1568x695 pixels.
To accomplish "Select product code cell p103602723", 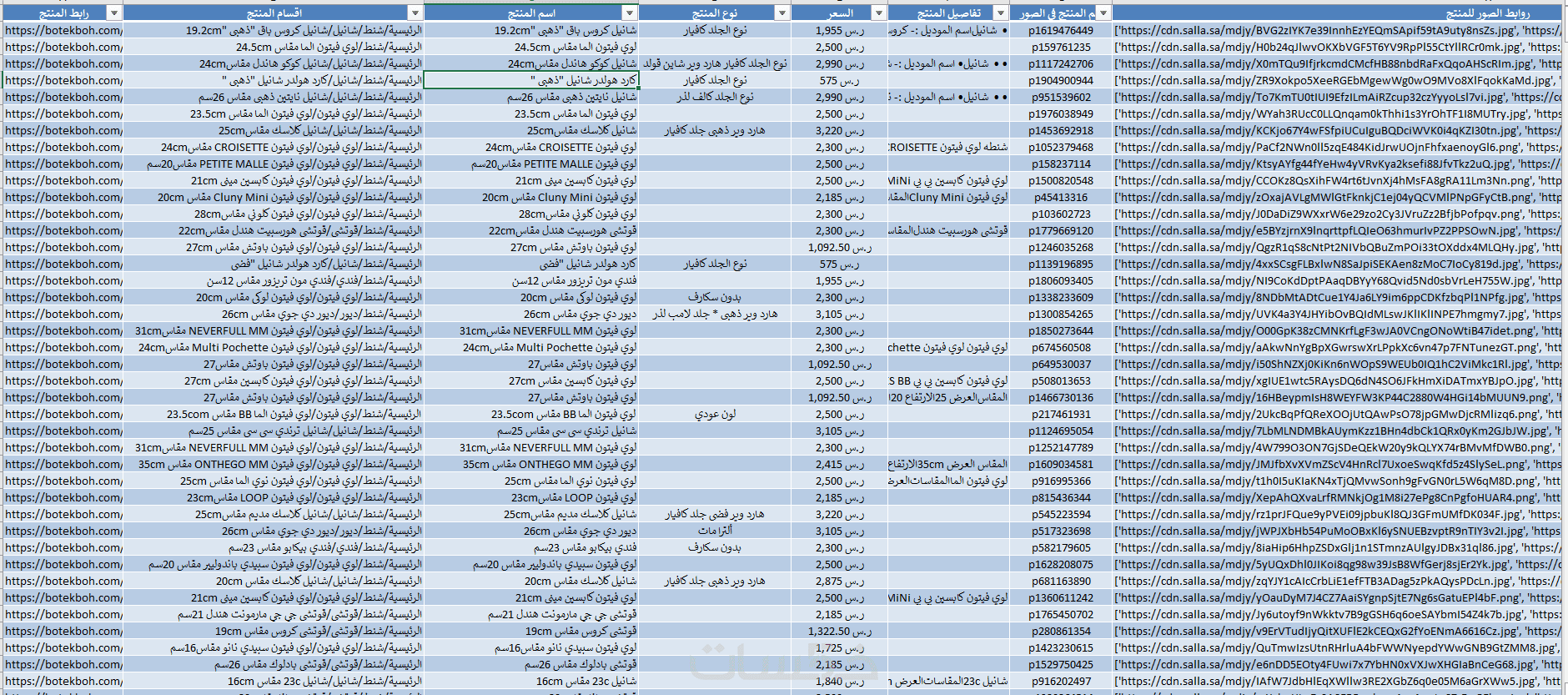I will tap(1061, 214).
